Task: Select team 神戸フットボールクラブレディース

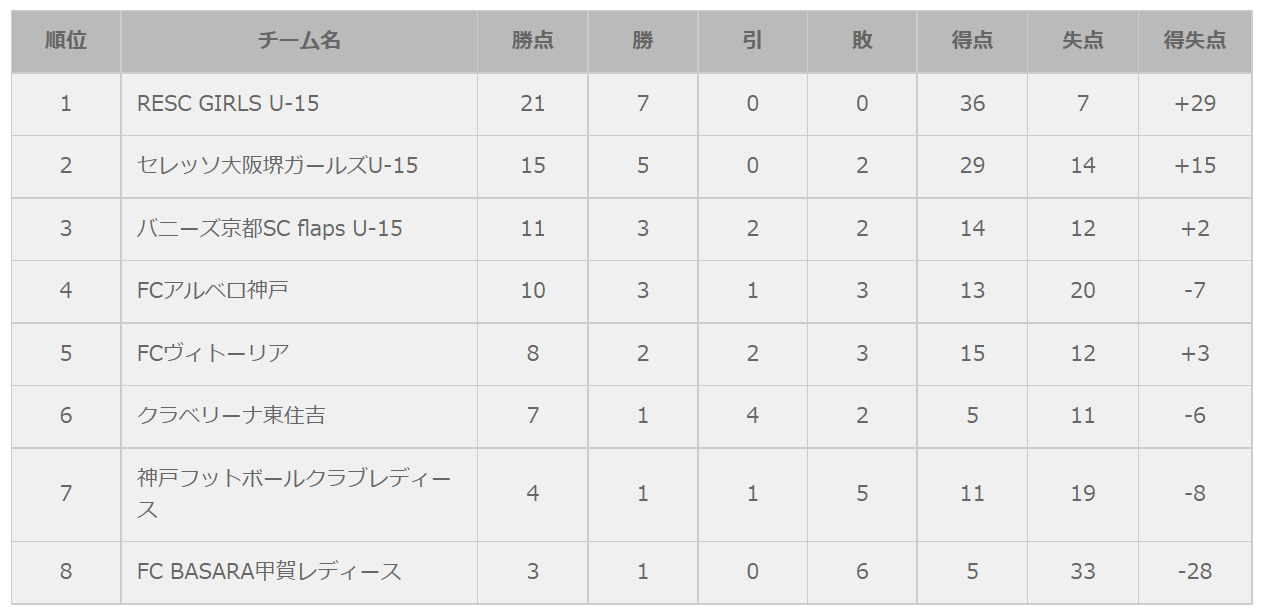Action: [x=294, y=494]
